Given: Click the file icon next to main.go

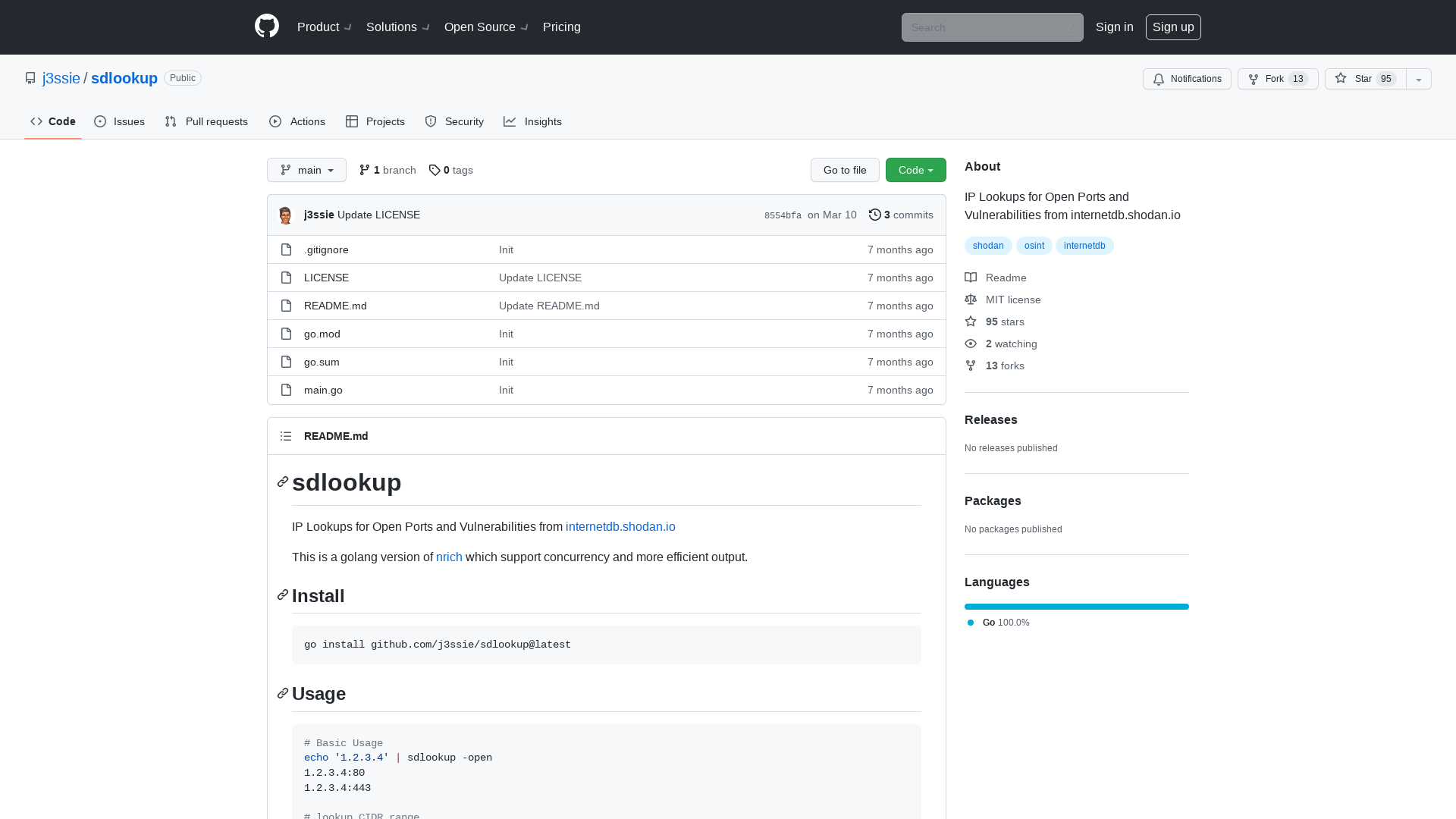Looking at the screenshot, I should coord(286,390).
